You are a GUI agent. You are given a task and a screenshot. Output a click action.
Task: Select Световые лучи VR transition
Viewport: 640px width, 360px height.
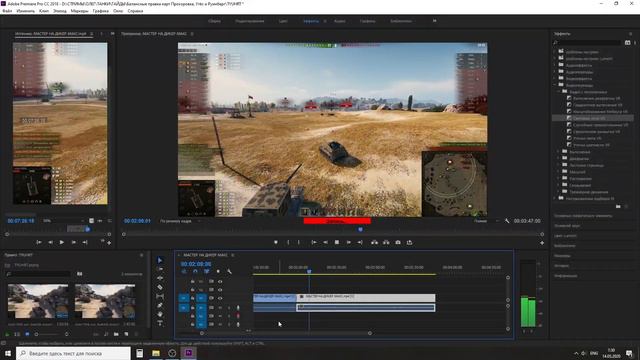pyautogui.click(x=589, y=118)
